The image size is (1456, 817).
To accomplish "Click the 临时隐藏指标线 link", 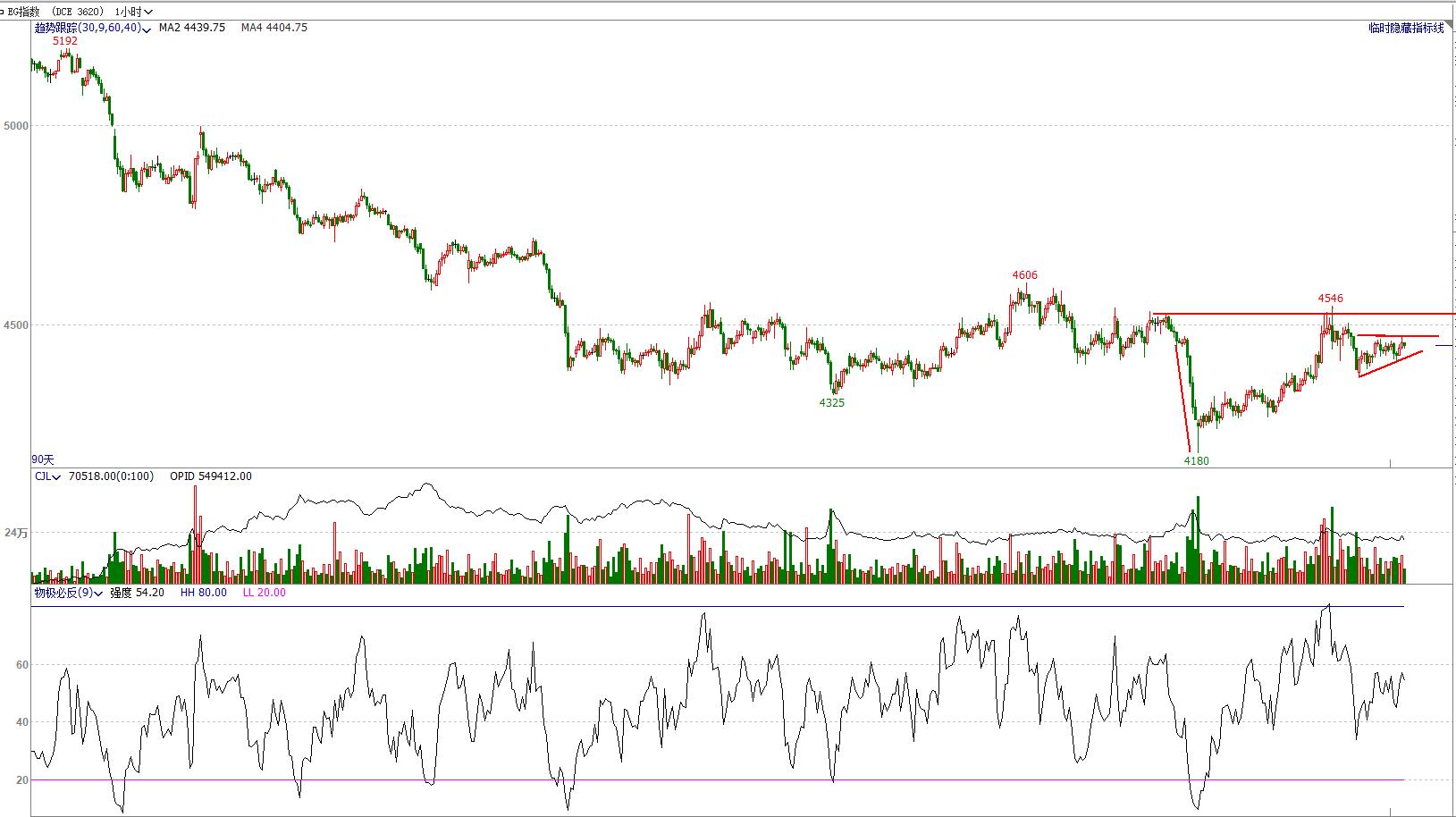I will coord(1406,28).
